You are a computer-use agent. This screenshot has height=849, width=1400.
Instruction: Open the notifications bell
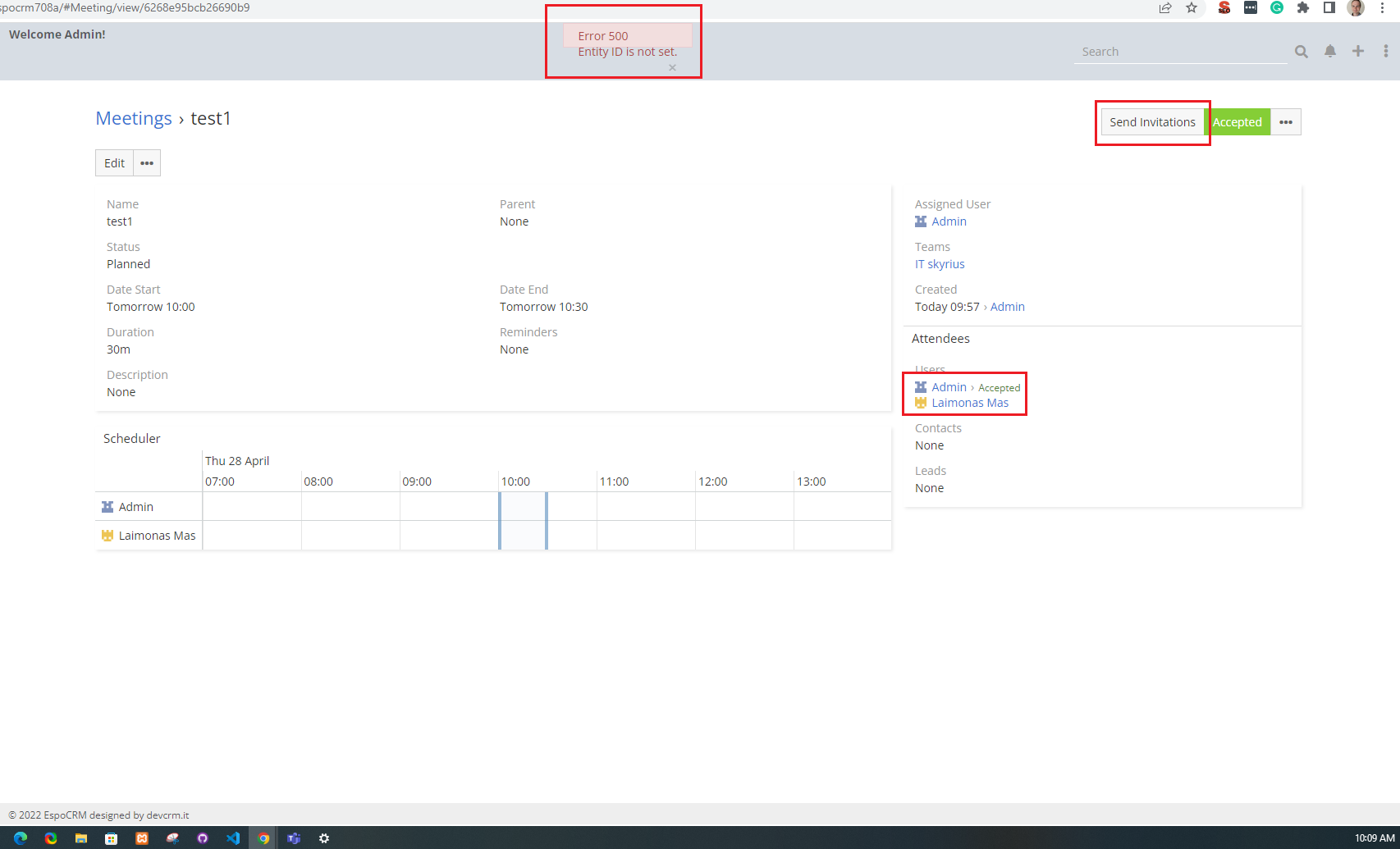click(x=1330, y=52)
